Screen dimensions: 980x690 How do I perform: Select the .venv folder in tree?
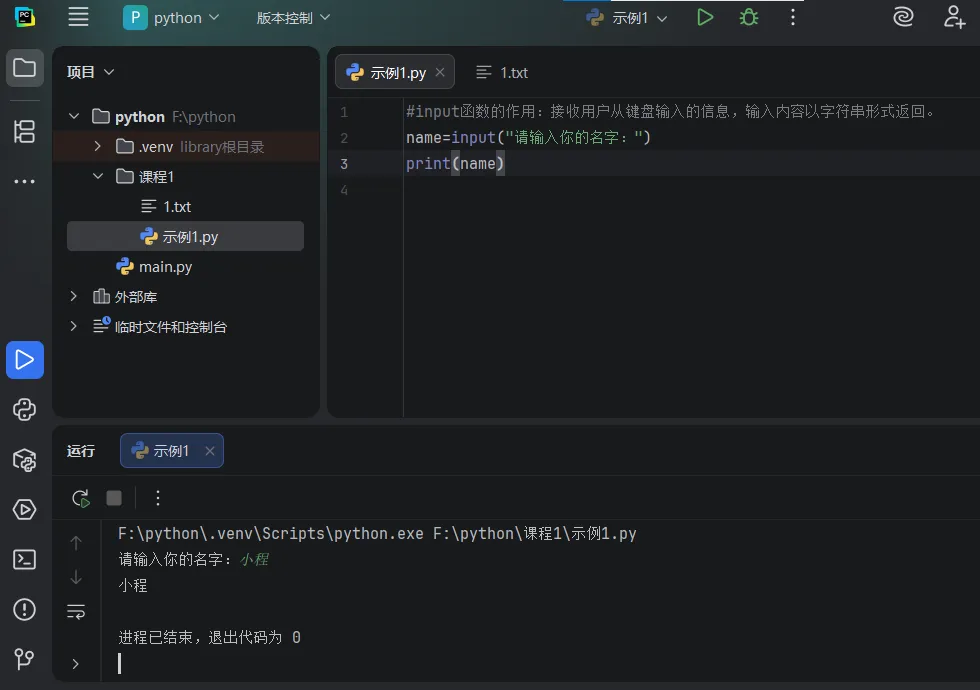[x=186, y=147]
